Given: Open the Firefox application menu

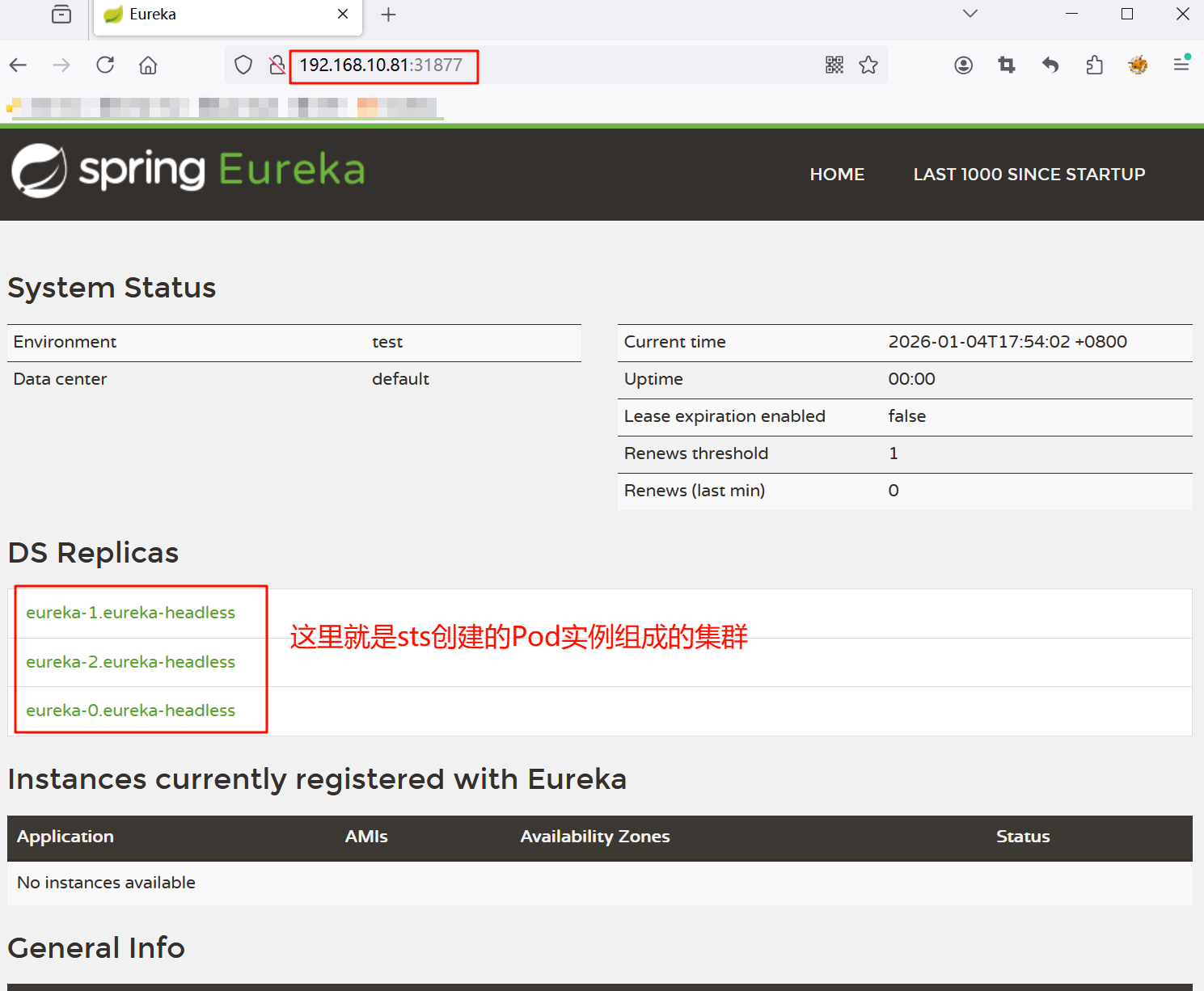Looking at the screenshot, I should (x=1181, y=64).
